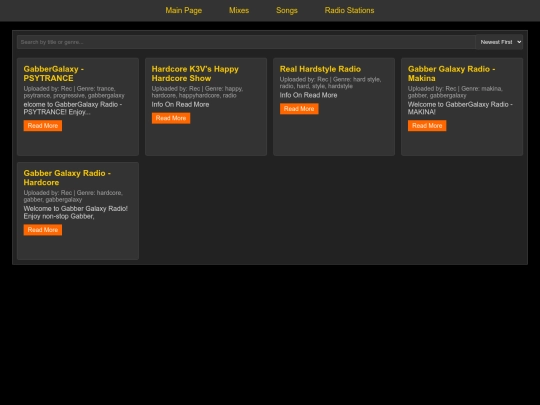The height and width of the screenshot is (405, 540).
Task: Click Read More on Hardcore K3V's Happy Hardcore Show
Action: [x=171, y=118]
